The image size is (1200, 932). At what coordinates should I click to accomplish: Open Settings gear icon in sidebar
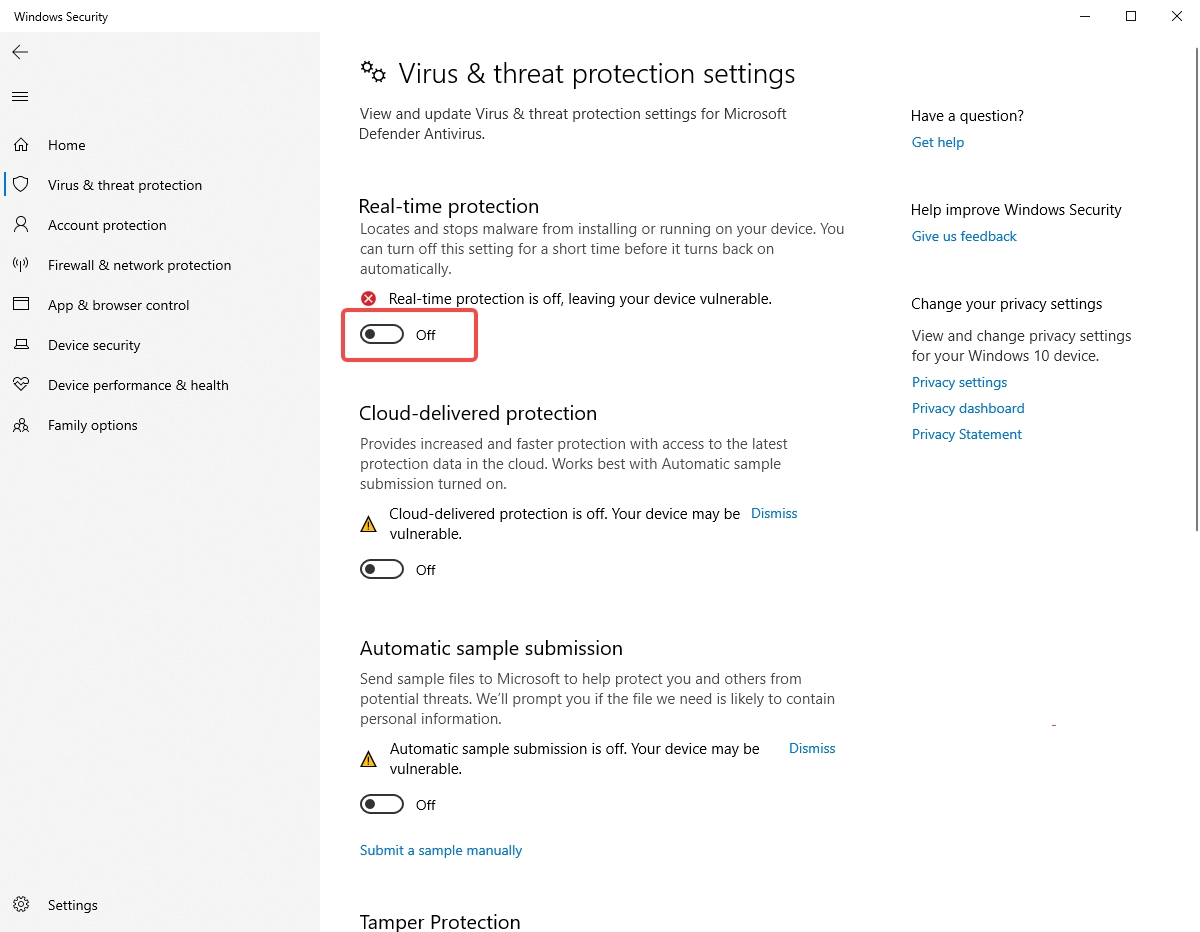(21, 905)
